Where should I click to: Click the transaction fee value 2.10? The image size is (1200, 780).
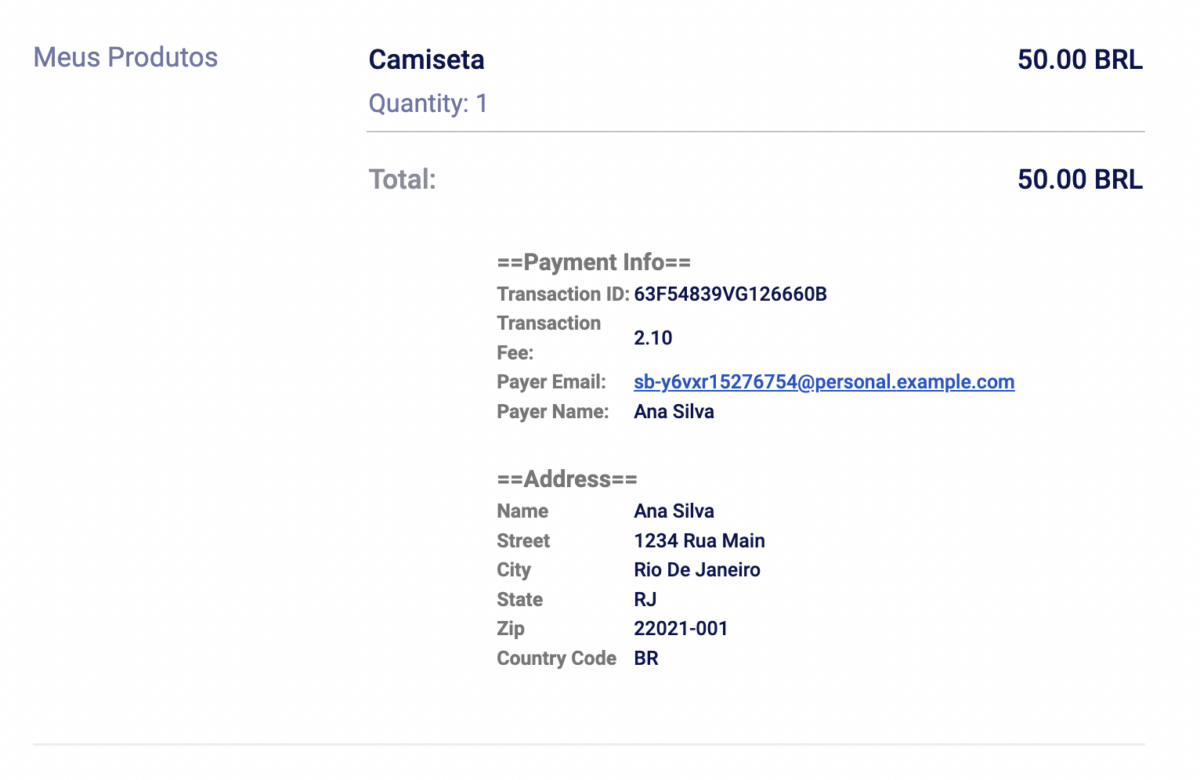(653, 338)
